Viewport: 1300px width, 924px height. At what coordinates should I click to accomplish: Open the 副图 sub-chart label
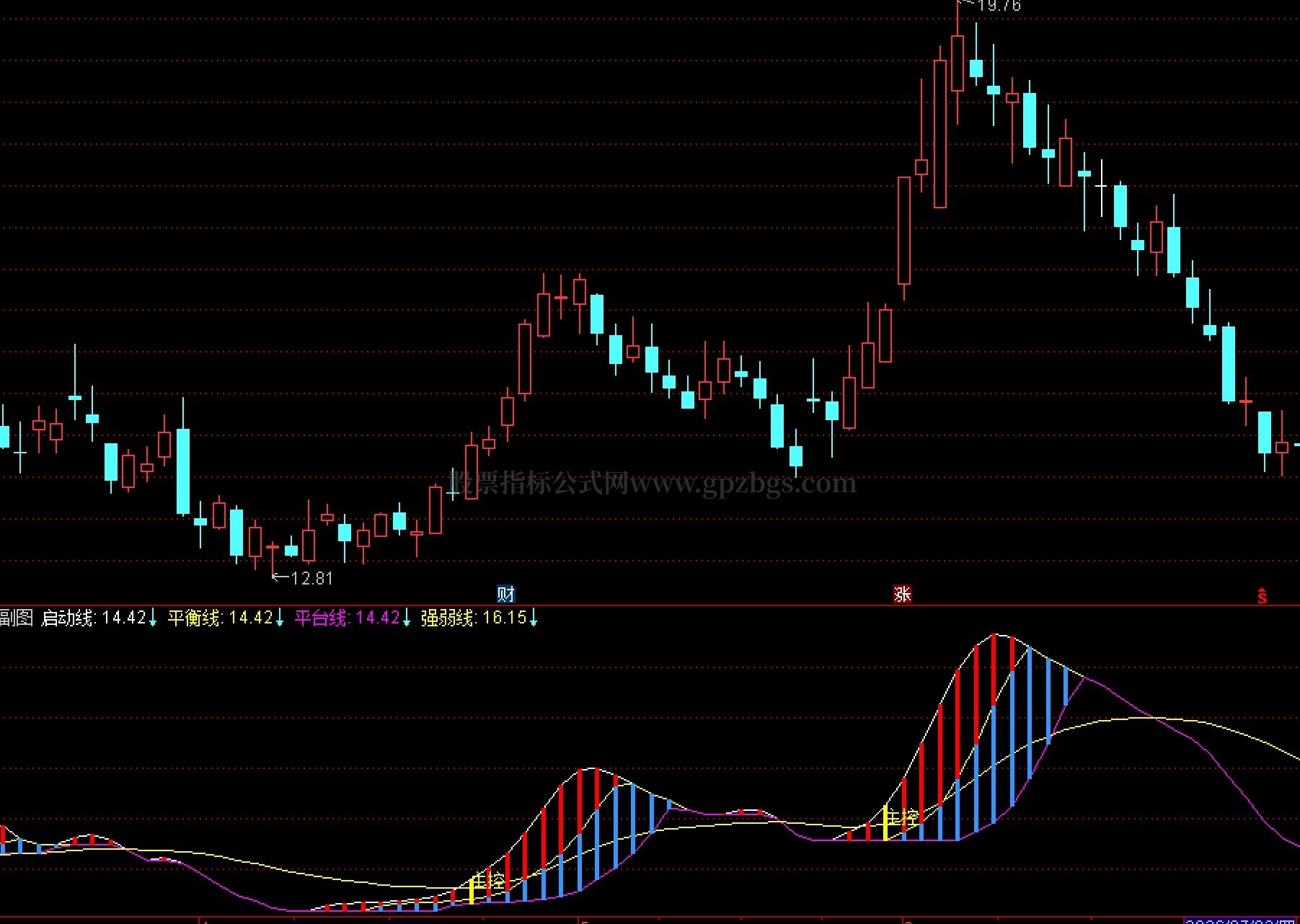[17, 618]
